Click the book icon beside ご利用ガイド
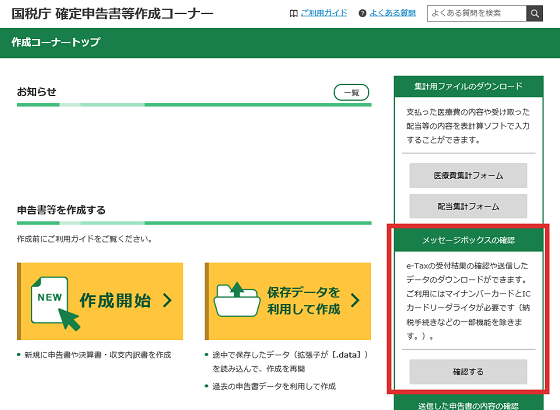This screenshot has width=560, height=410. click(294, 14)
